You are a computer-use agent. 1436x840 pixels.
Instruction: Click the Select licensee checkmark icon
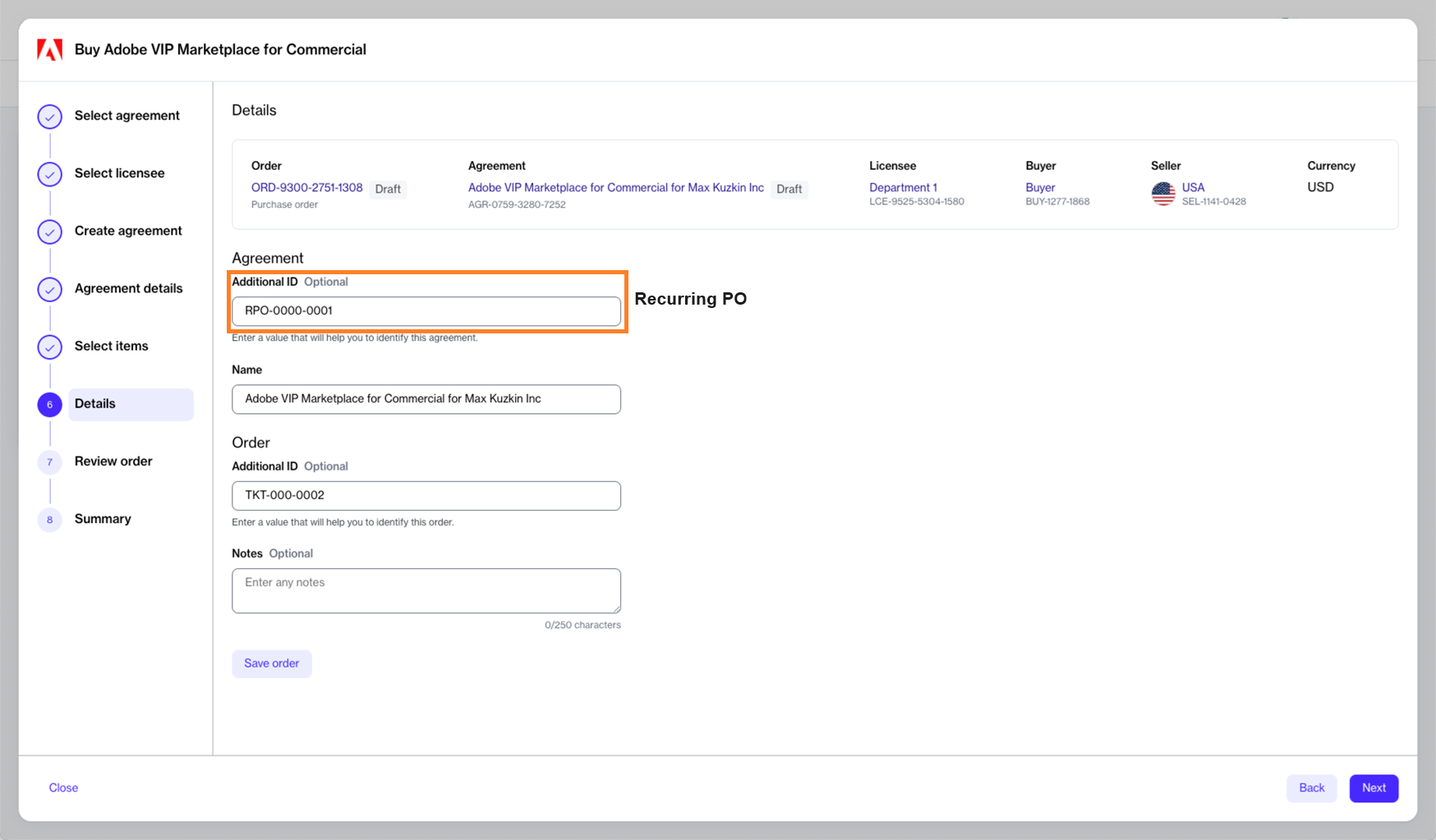[x=50, y=174]
